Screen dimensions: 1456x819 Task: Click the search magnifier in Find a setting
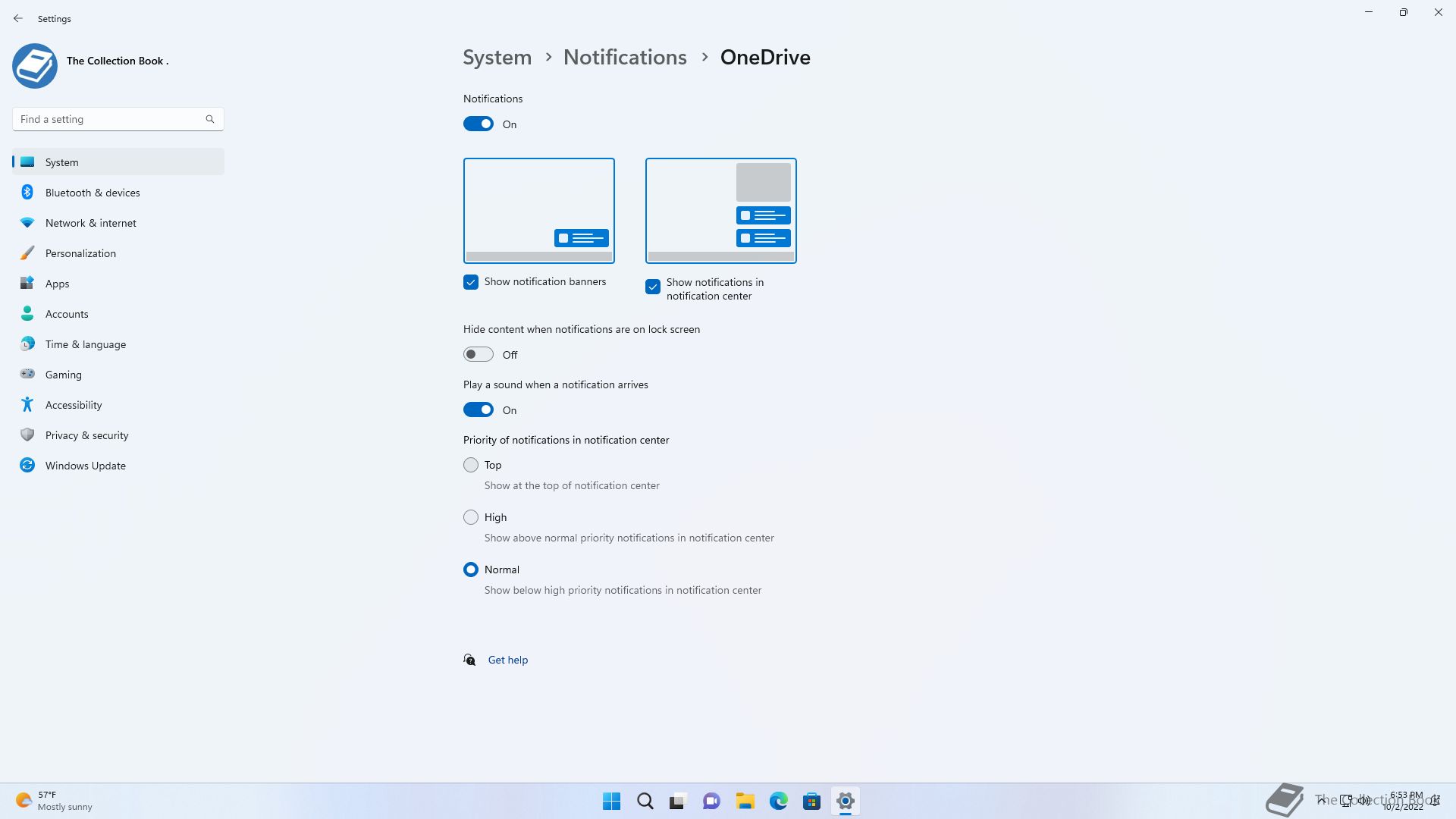pyautogui.click(x=210, y=119)
